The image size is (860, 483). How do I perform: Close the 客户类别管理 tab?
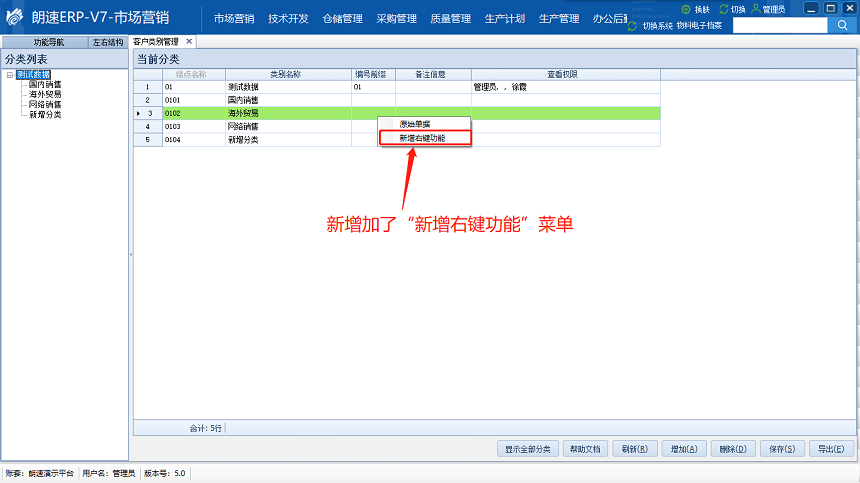click(188, 42)
